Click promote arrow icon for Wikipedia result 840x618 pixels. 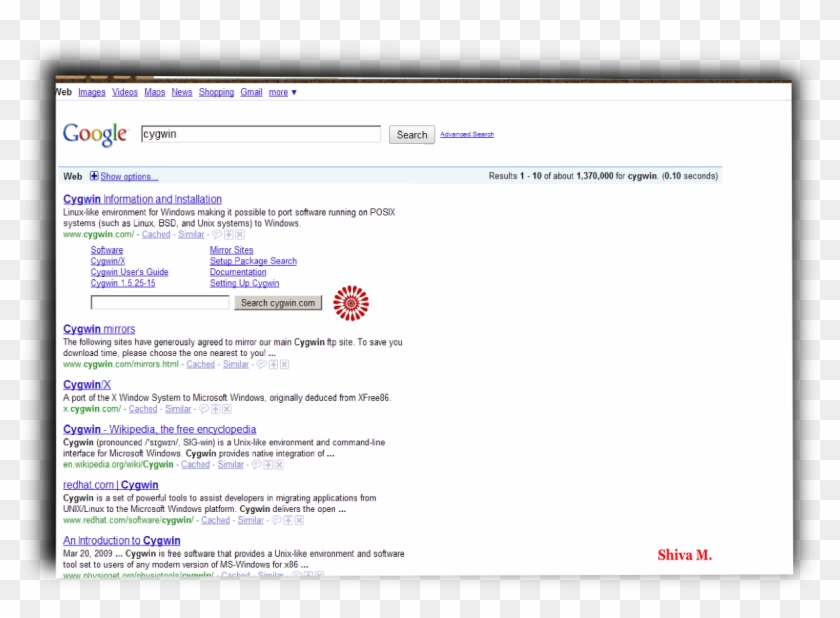click(x=268, y=465)
